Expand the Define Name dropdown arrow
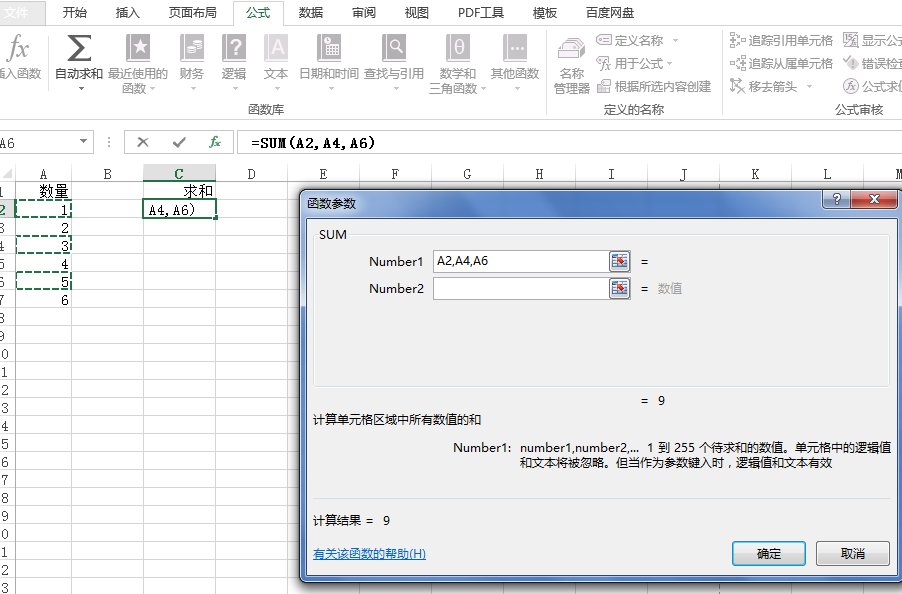This screenshot has height=594, width=902. pos(675,41)
